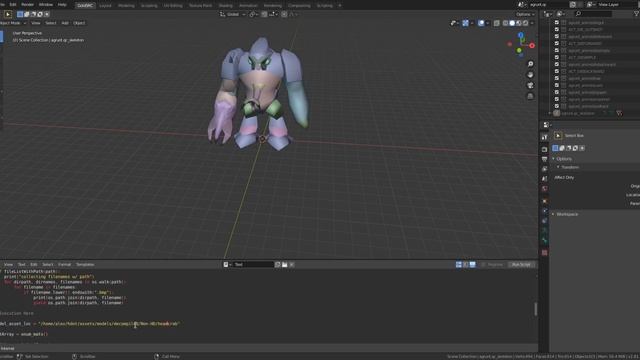Viewport: 640px width, 360px height.
Task: Expand the agrunt.qc_skeleton outliner item
Action: click(x=549, y=113)
